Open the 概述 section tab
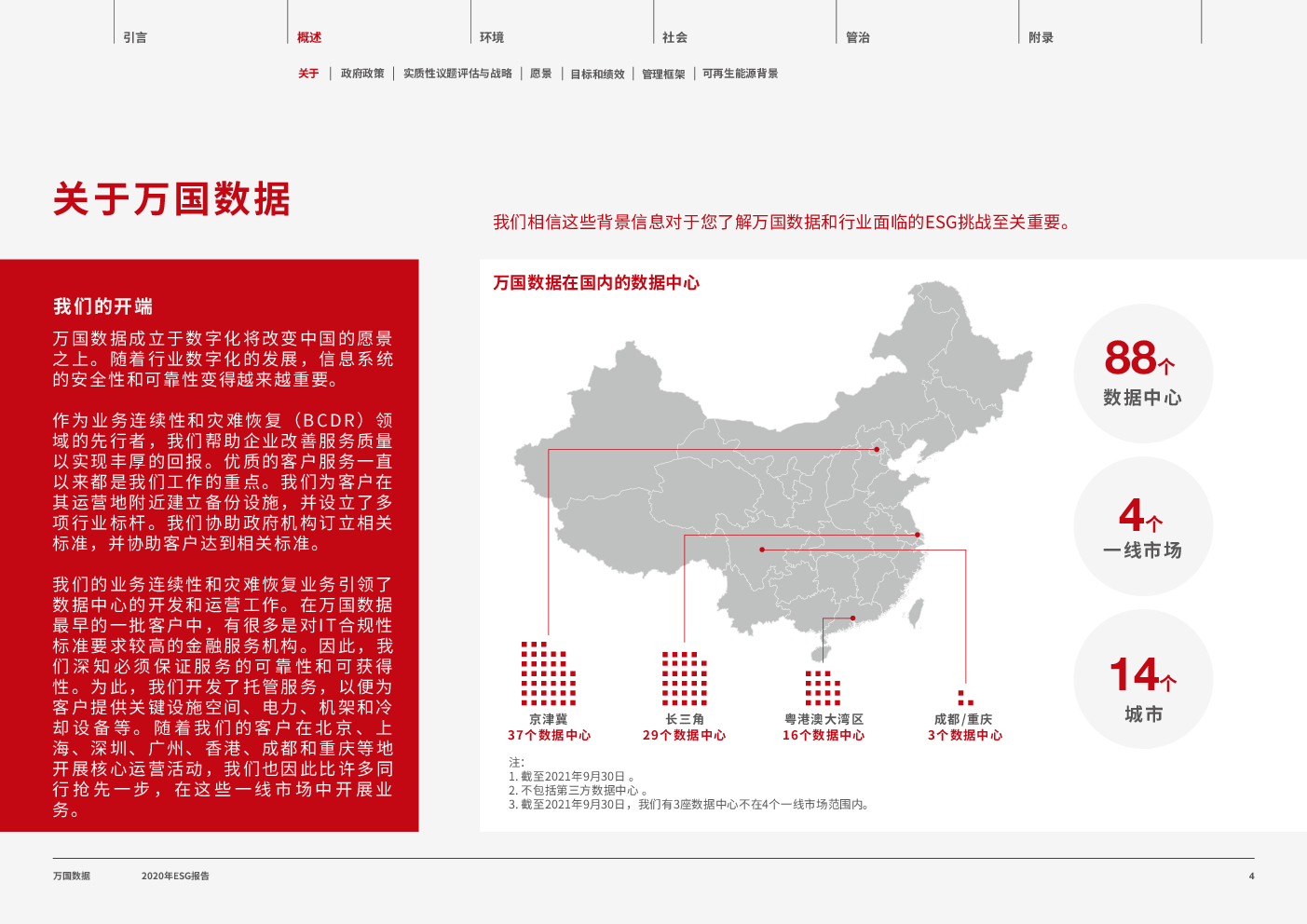 click(x=309, y=37)
